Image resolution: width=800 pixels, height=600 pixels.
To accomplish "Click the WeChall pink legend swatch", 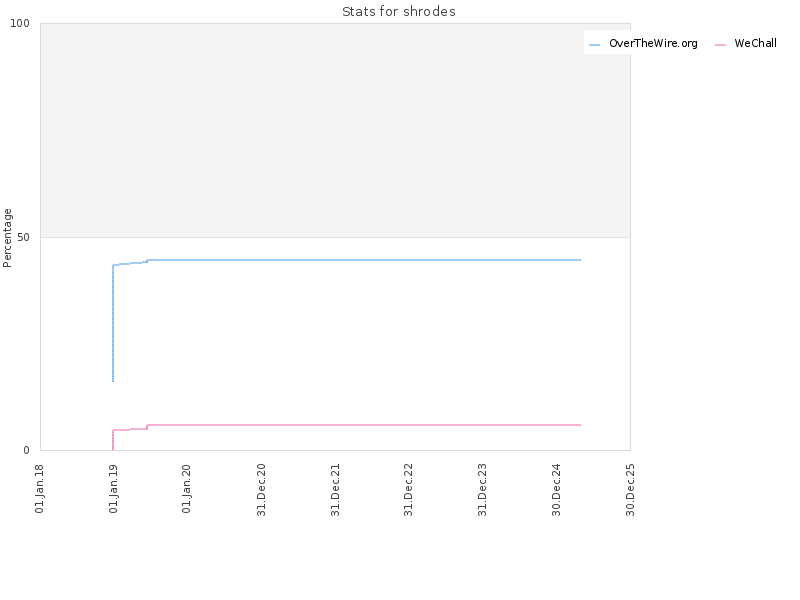I will 720,45.
